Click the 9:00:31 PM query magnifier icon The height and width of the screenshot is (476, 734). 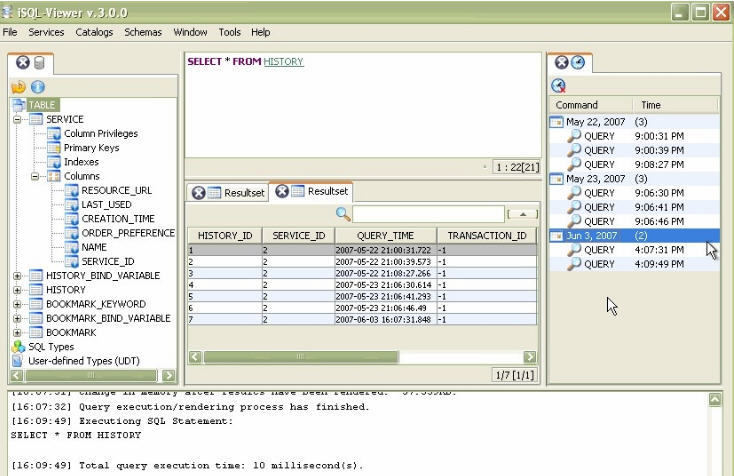(574, 136)
